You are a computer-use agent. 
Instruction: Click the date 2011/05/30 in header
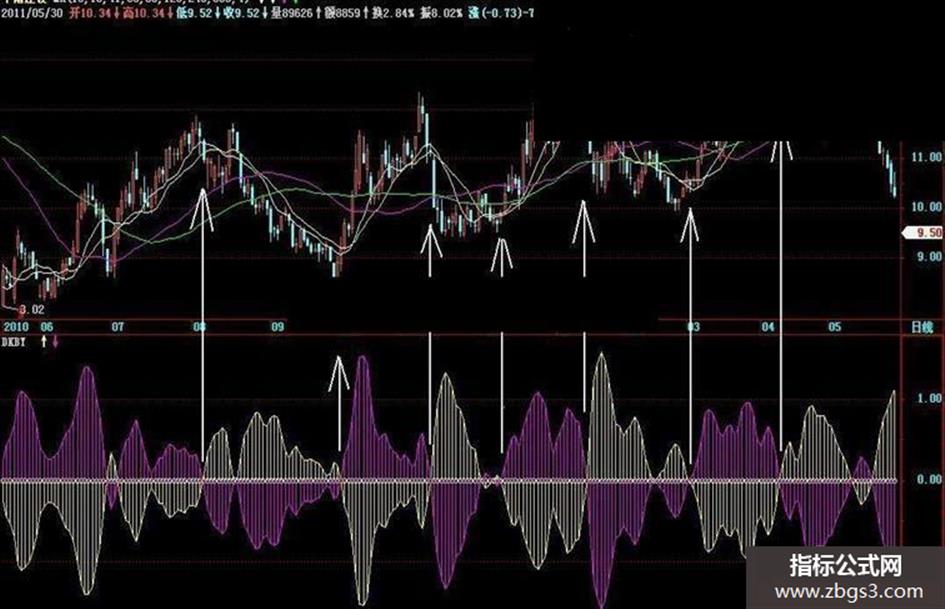(x=31, y=13)
